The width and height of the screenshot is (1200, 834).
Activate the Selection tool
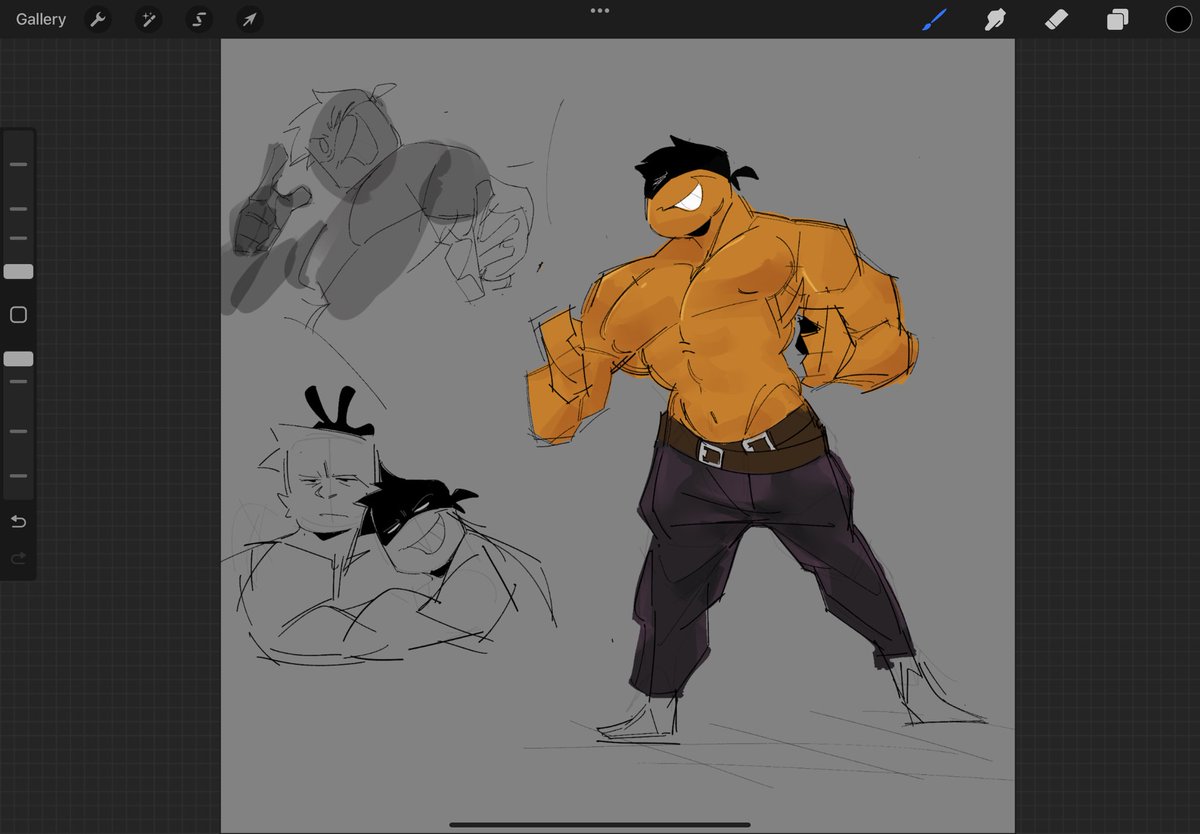[199, 19]
